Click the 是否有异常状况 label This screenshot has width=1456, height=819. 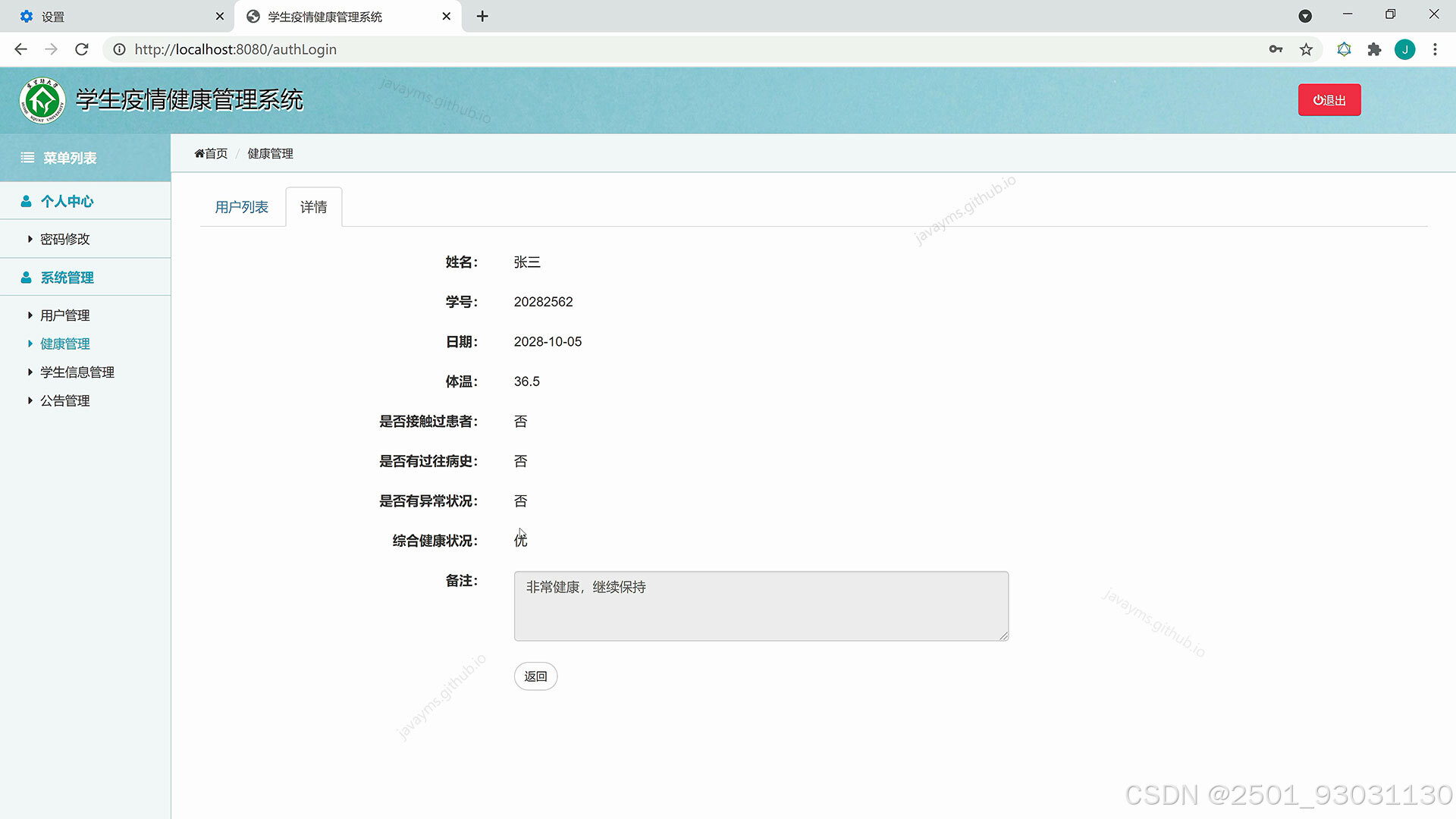coord(428,501)
